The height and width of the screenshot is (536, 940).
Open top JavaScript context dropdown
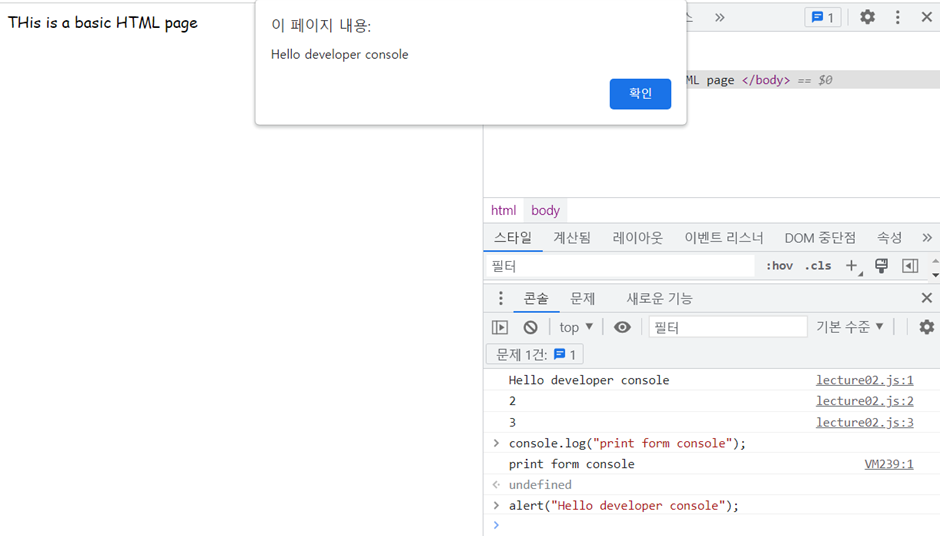(576, 327)
